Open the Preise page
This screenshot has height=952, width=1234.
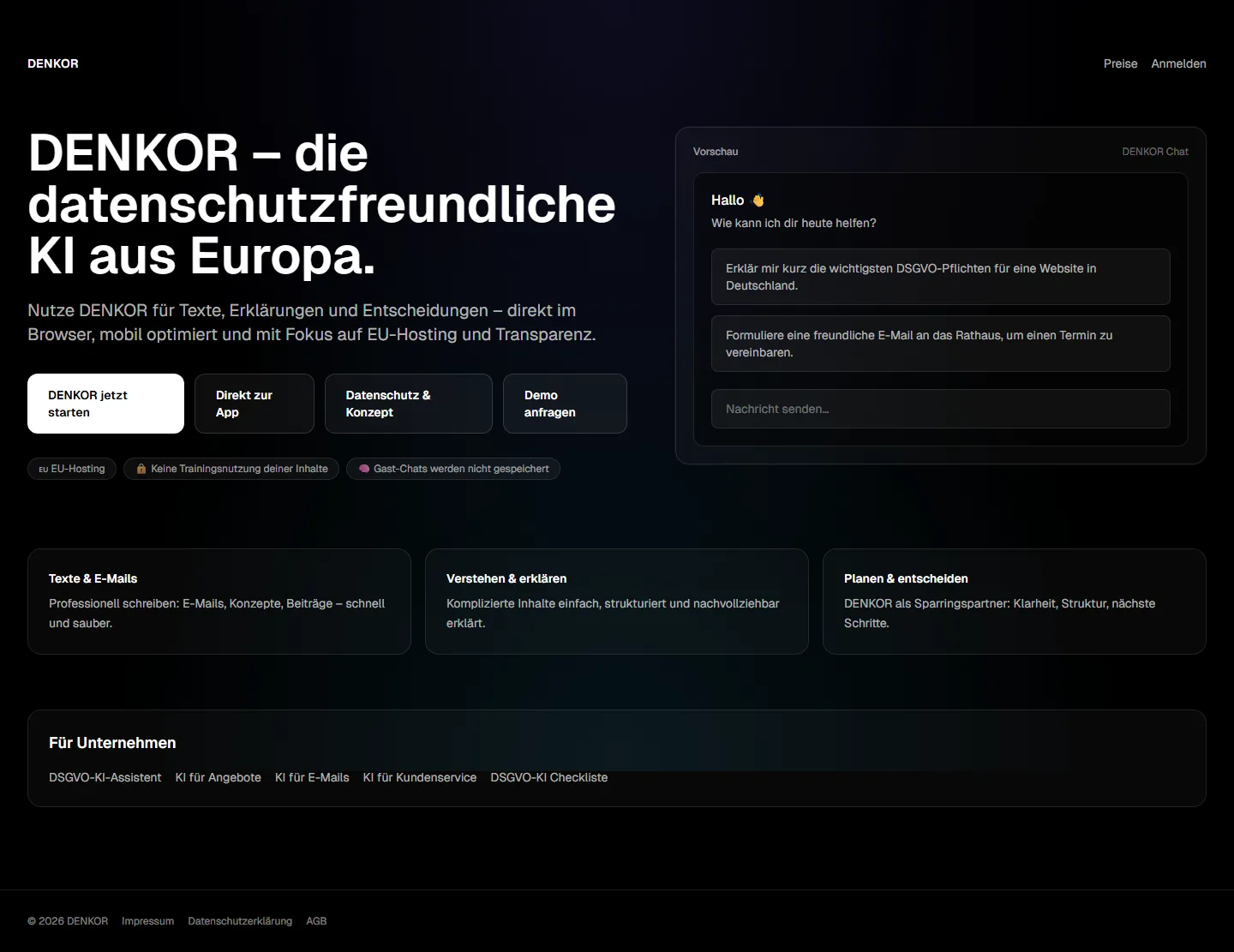1121,63
